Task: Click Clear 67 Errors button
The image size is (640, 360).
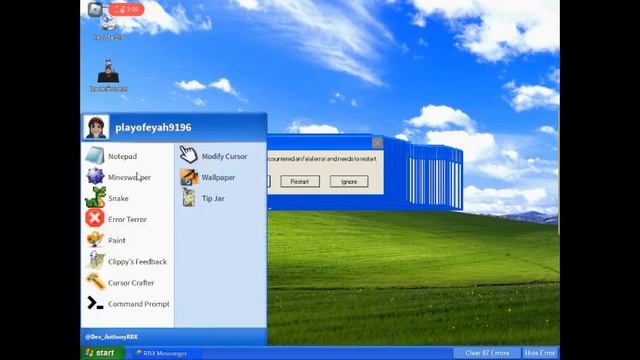Action: 487,353
